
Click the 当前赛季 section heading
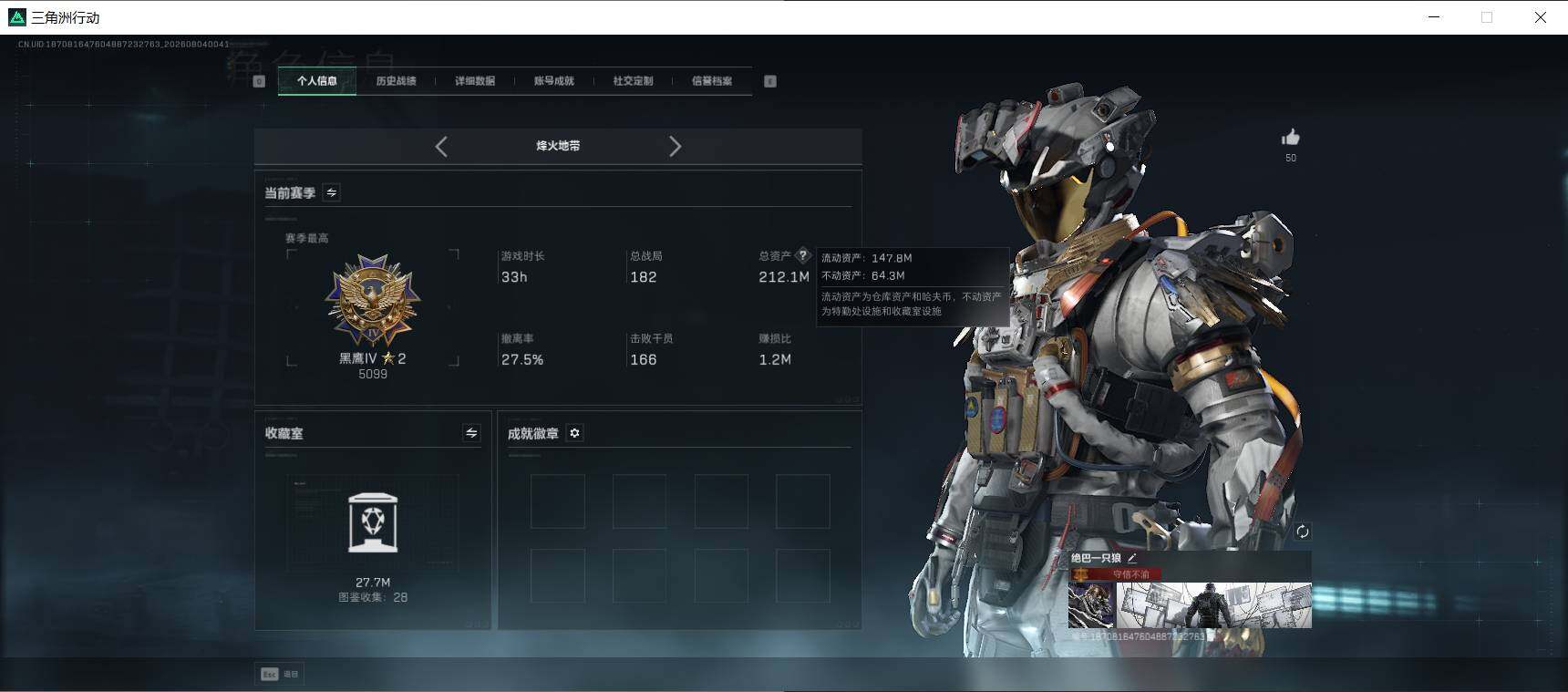click(290, 193)
